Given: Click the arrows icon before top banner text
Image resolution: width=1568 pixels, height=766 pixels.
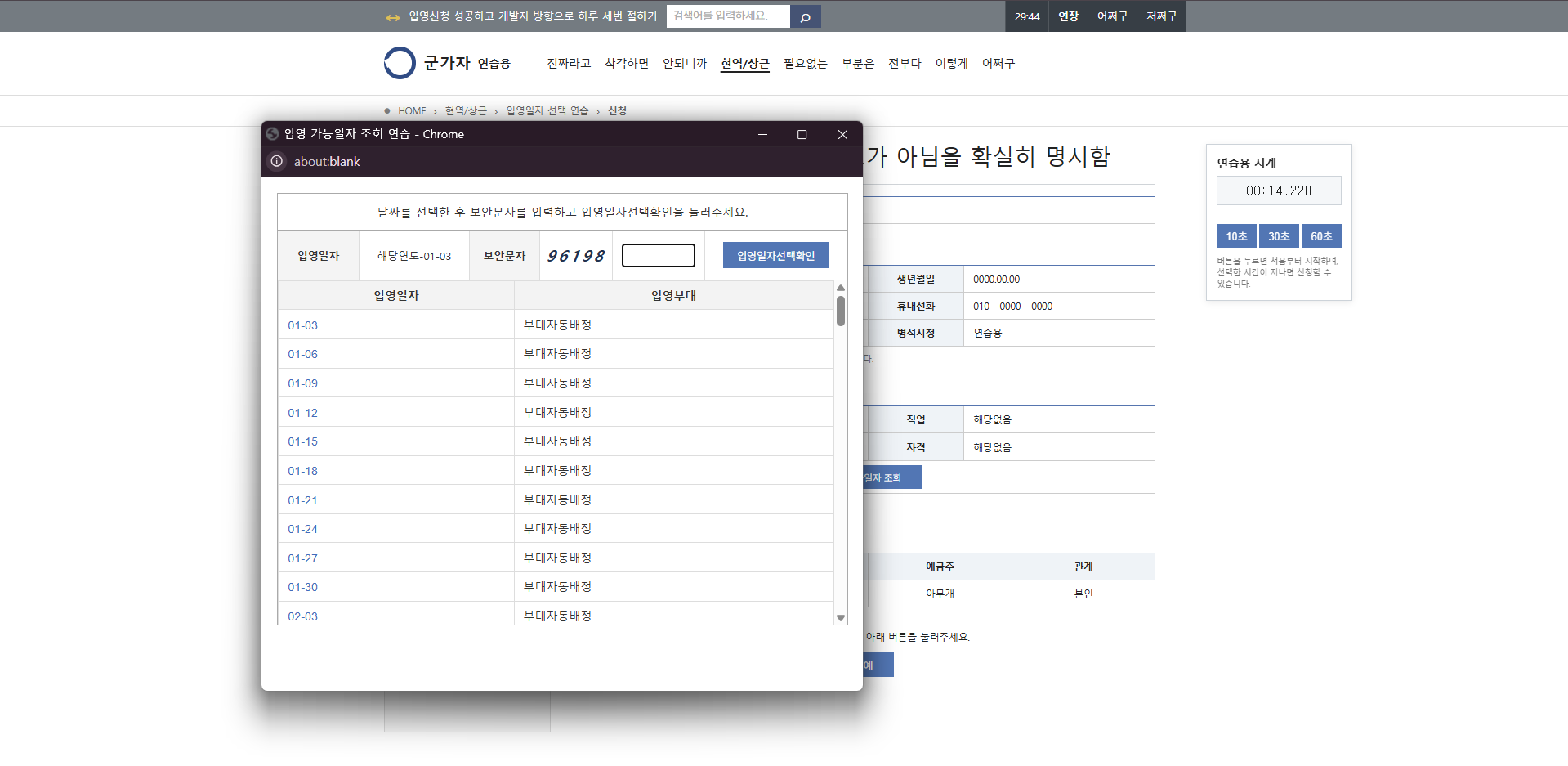Looking at the screenshot, I should point(393,17).
